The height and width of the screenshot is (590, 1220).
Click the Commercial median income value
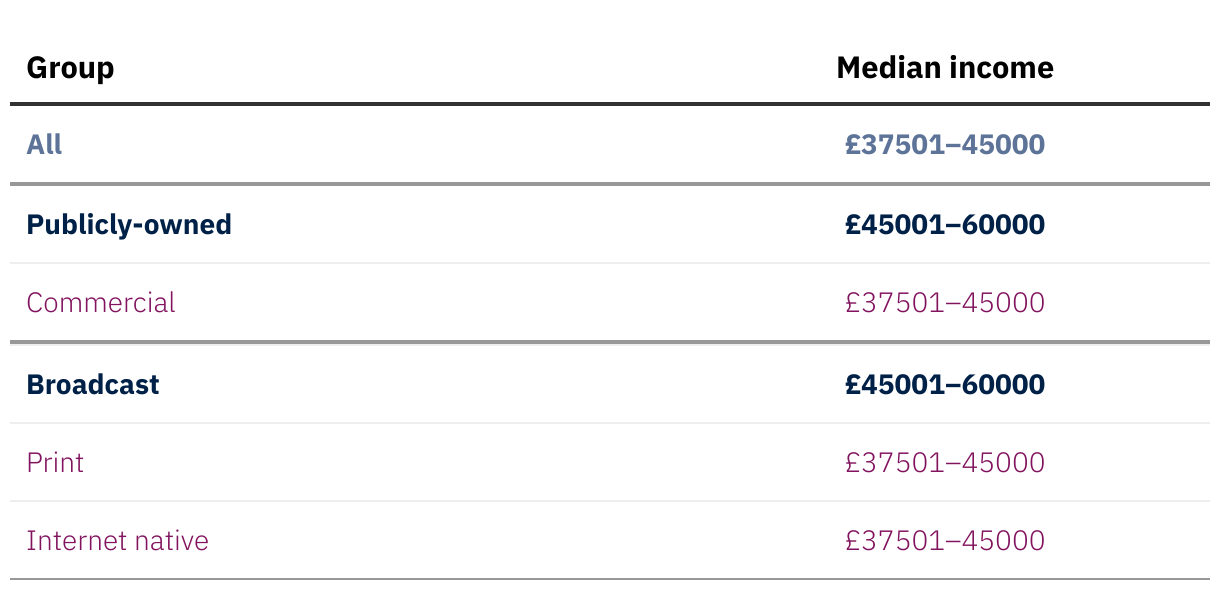point(944,303)
